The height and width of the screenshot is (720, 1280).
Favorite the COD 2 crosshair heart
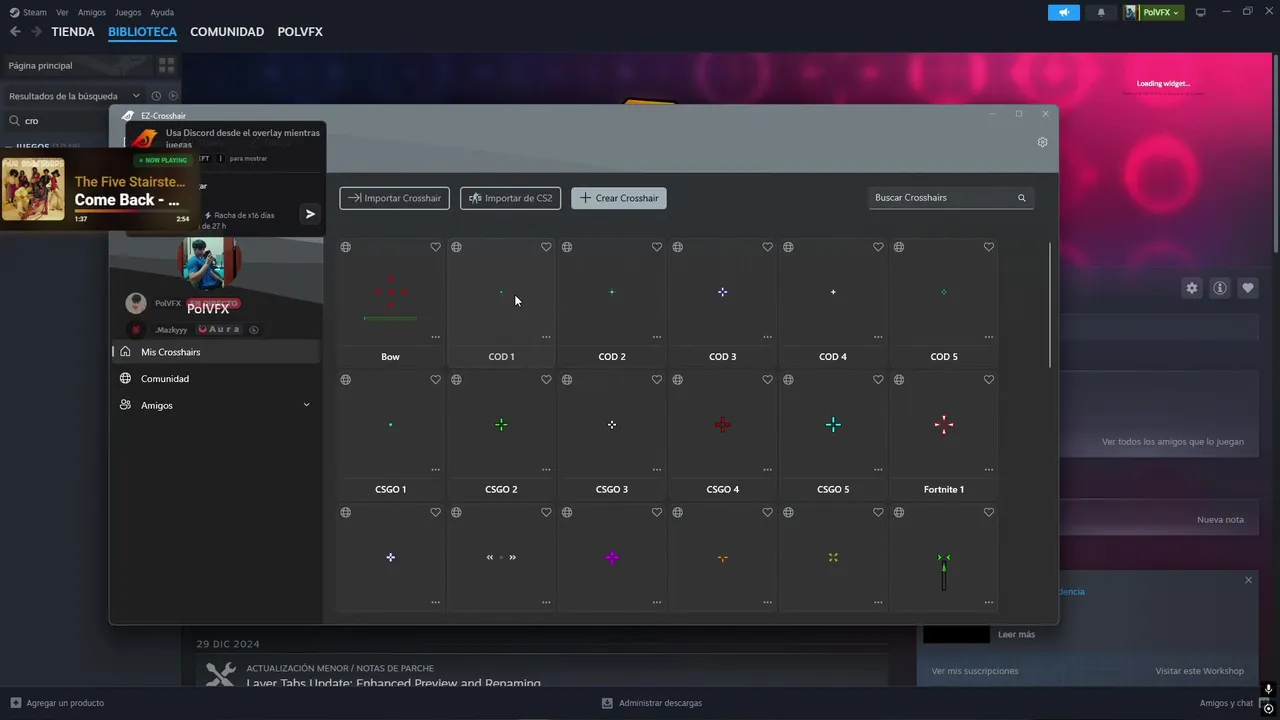point(657,247)
